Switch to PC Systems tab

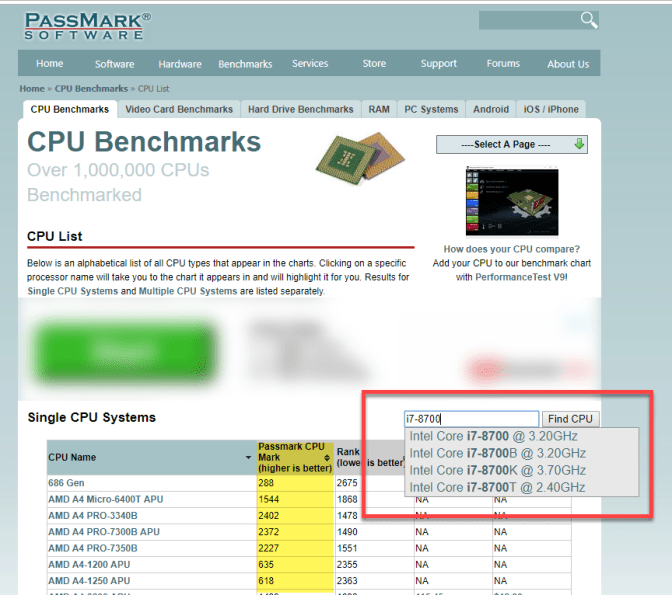(431, 109)
